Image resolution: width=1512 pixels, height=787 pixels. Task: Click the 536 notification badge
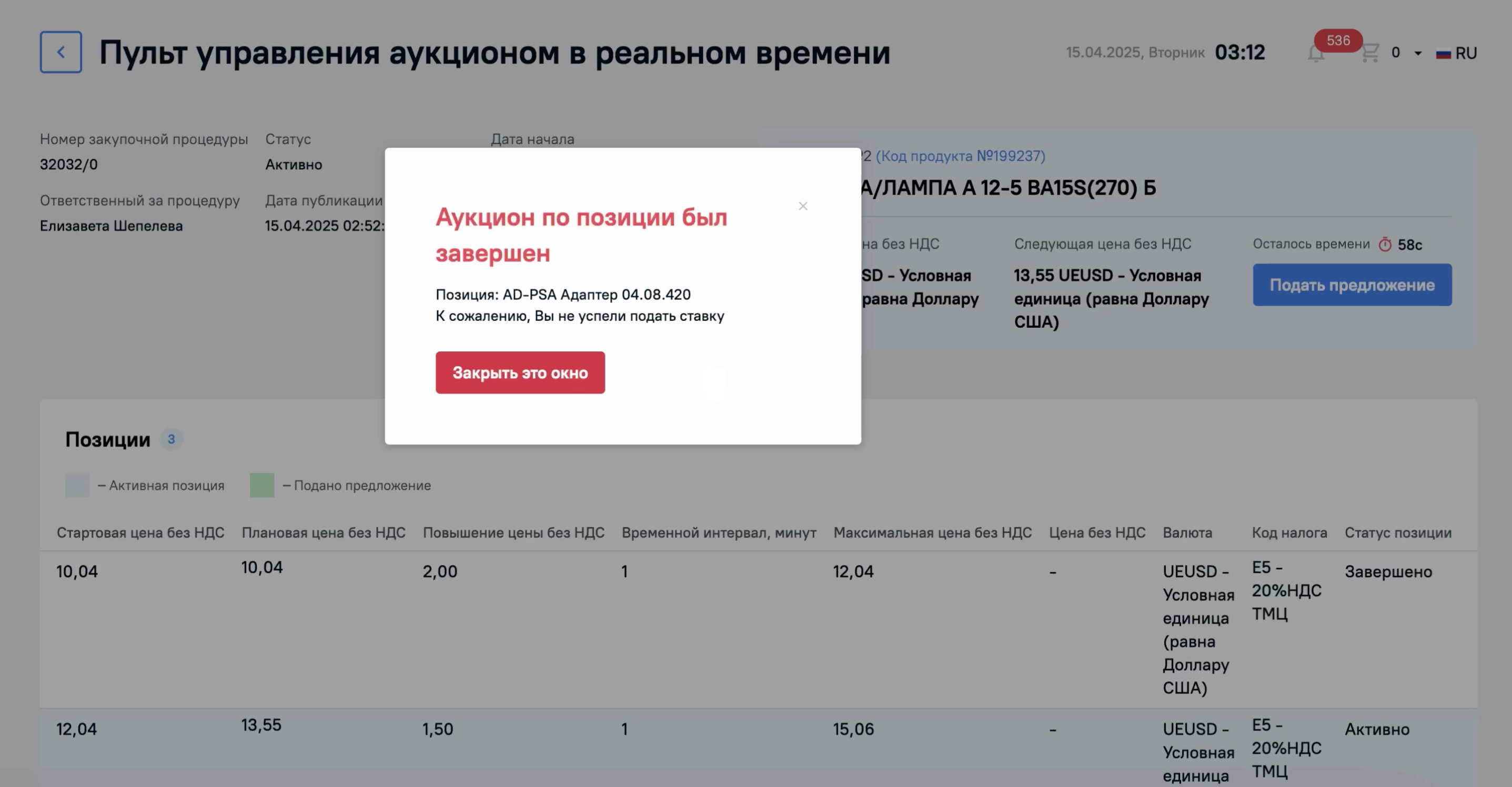point(1338,41)
